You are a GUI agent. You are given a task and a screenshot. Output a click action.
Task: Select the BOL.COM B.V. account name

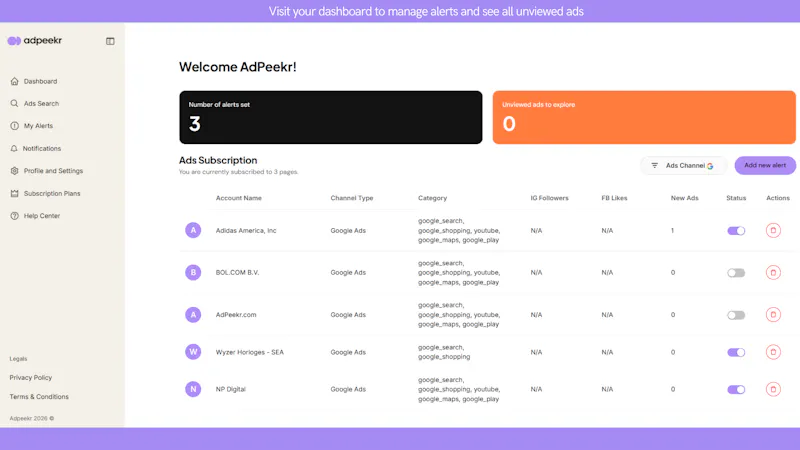(x=237, y=272)
